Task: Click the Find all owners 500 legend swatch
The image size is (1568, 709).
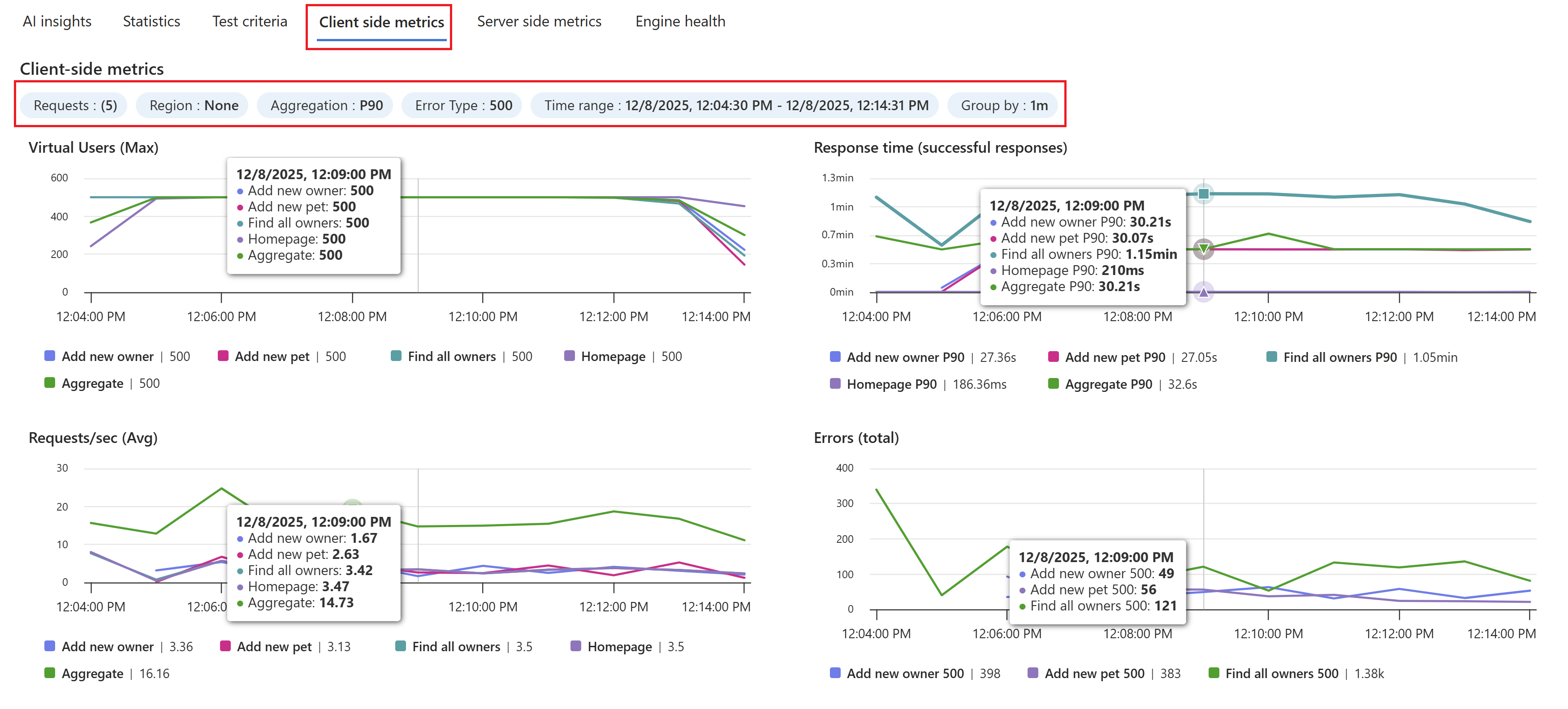Action: [1213, 673]
